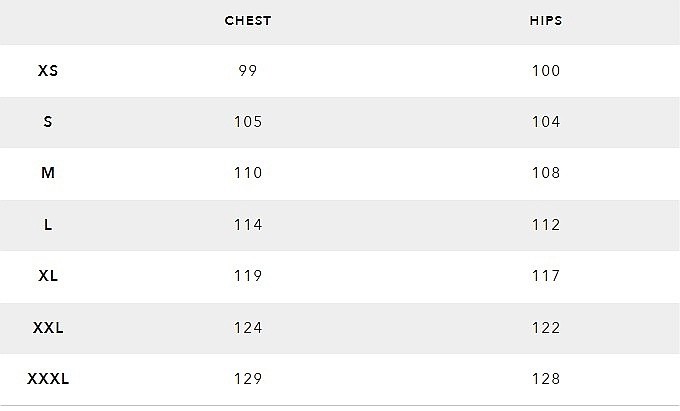Viewport: 680px width, 411px height.
Task: Click hips measurement 104
Action: click(546, 122)
